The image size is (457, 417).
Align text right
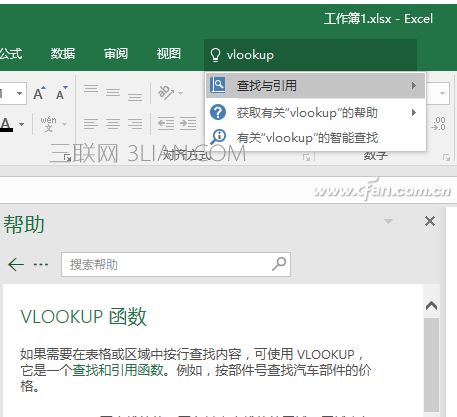(x=135, y=124)
